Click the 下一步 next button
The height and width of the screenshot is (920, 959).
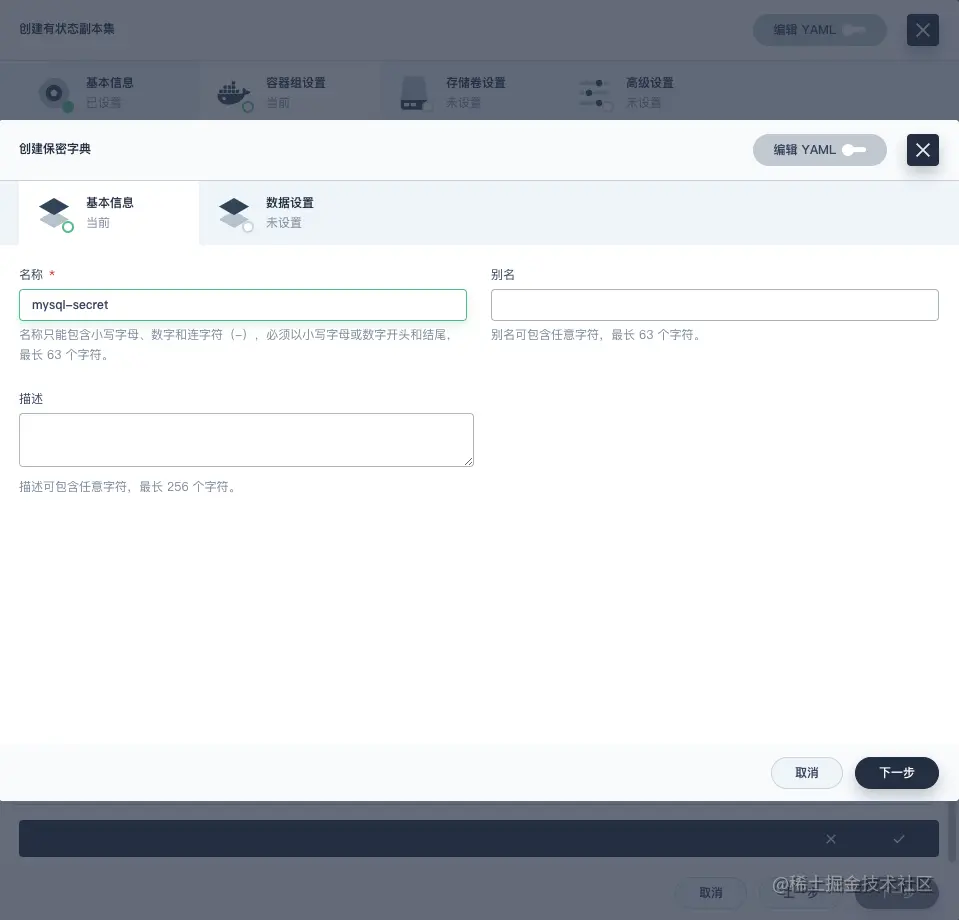[897, 773]
